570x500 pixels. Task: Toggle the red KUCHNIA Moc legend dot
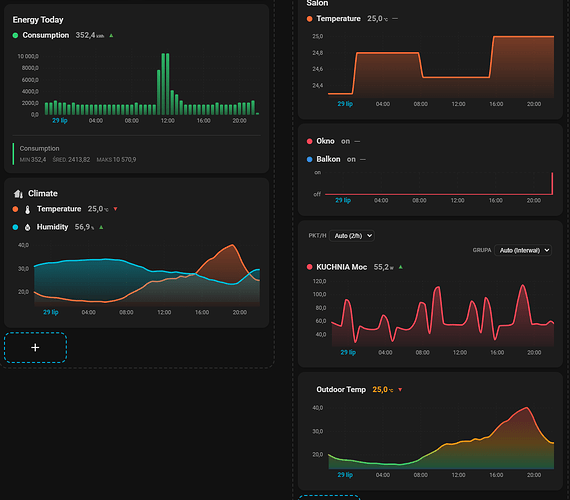309,267
